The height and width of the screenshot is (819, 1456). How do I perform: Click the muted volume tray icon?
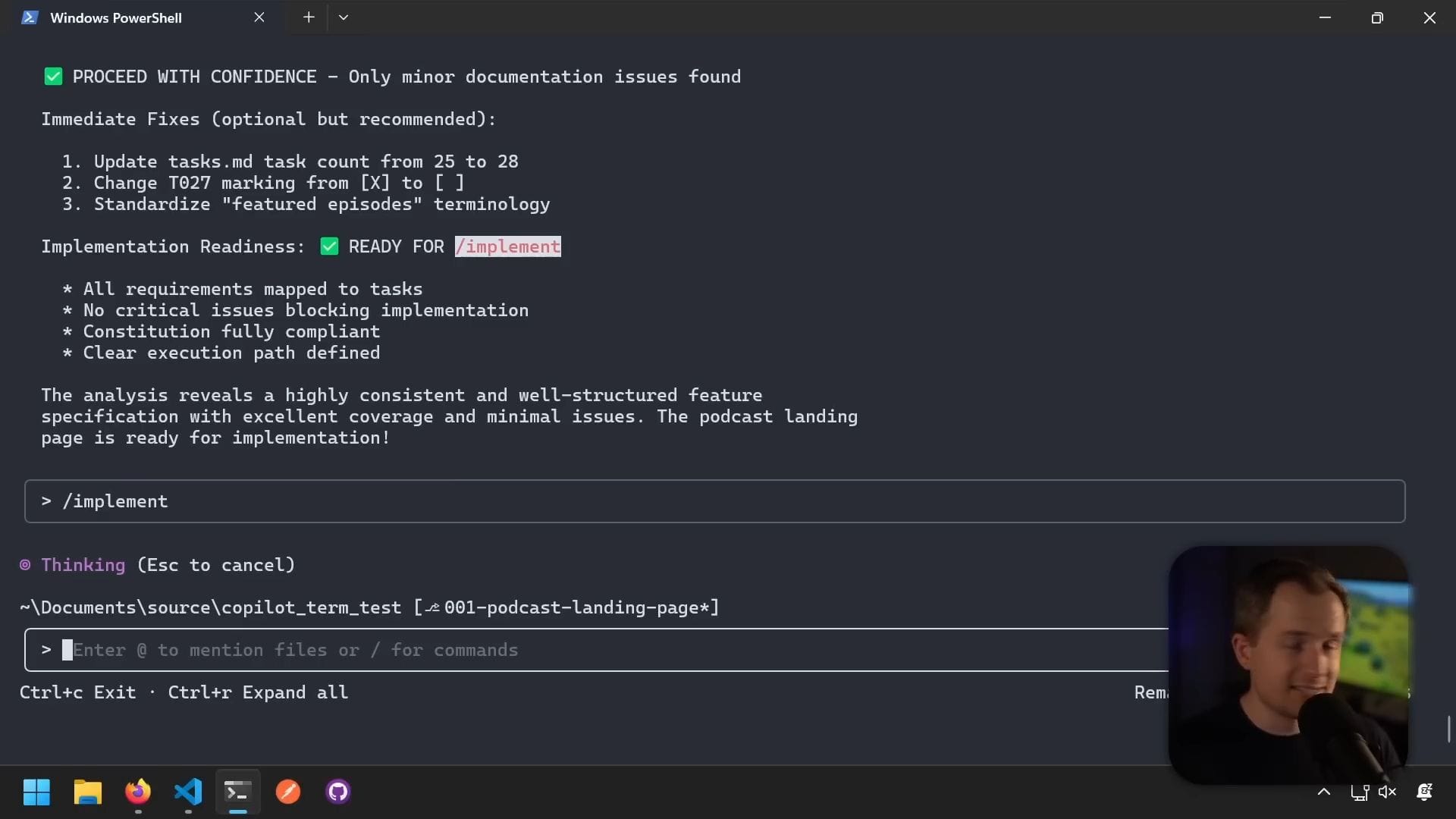coord(1387,792)
